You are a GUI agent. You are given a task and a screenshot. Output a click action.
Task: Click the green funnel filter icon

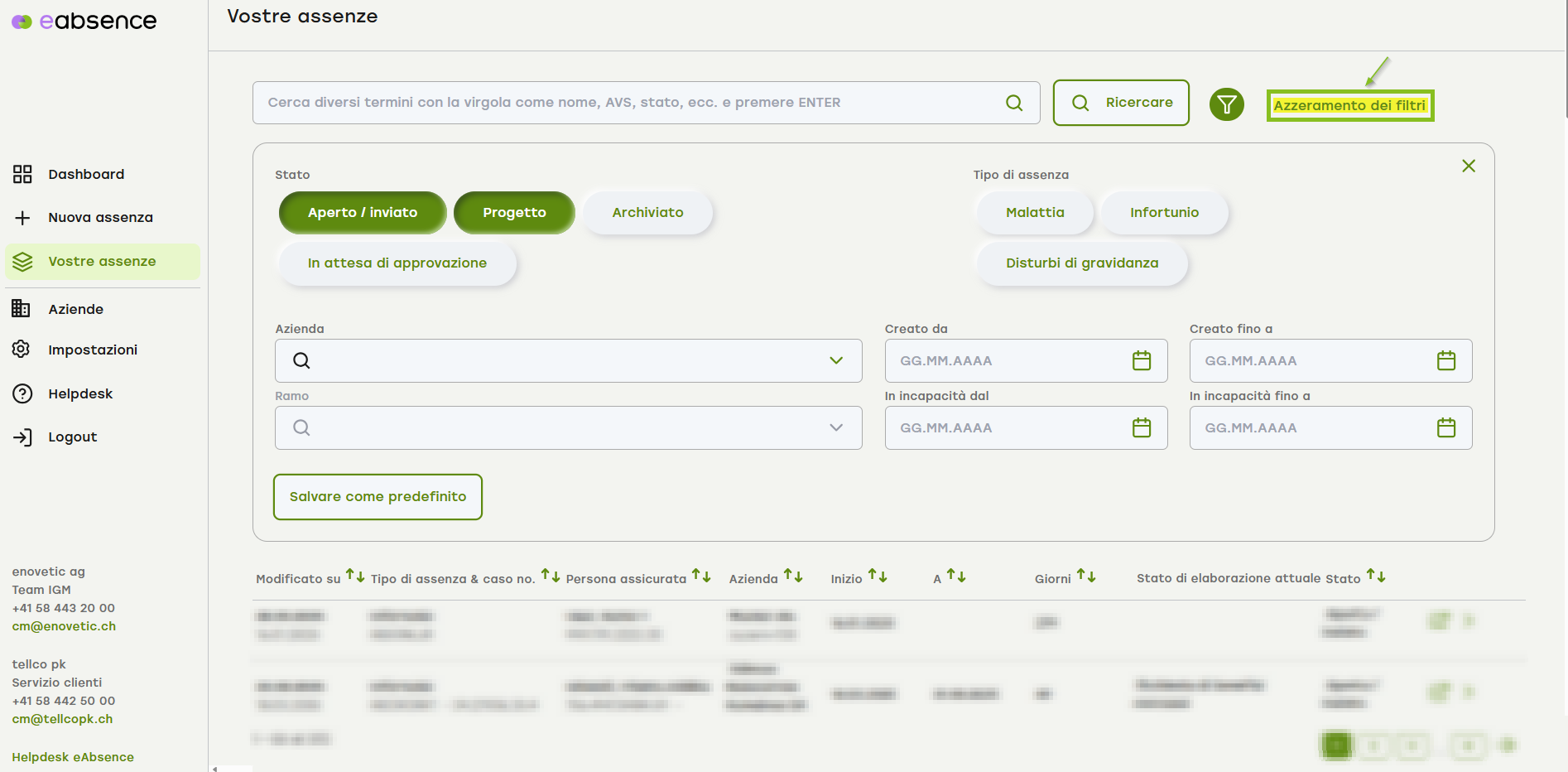point(1226,104)
